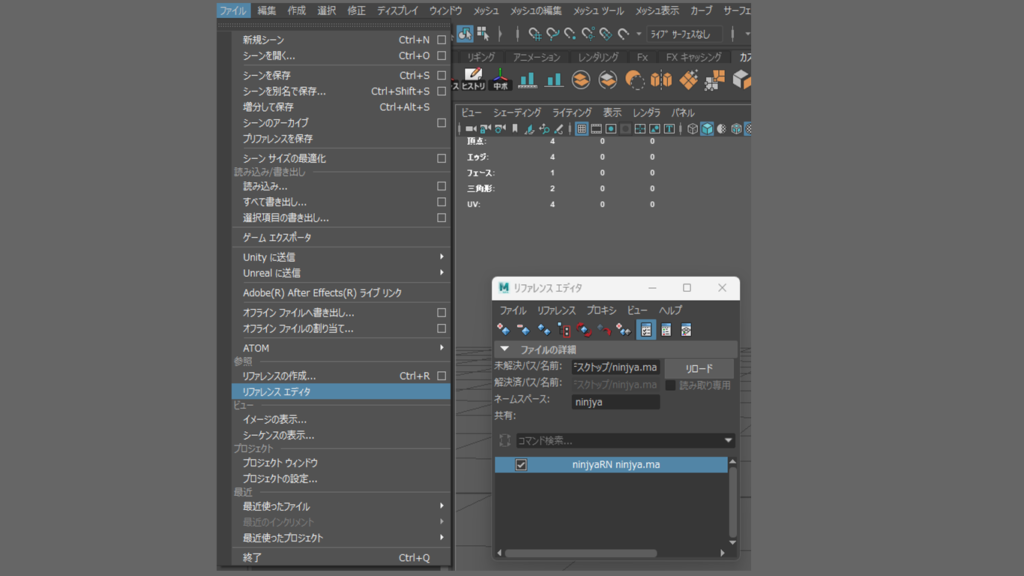The image size is (1024, 576).
Task: Open the snap options dropdown arrow
Action: (639, 34)
